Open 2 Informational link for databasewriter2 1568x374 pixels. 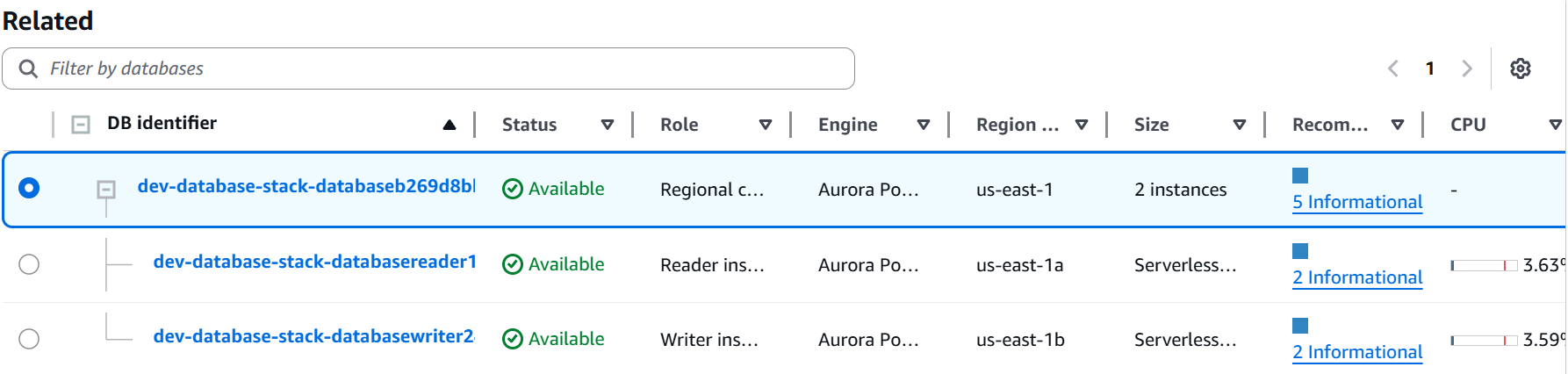tap(1357, 352)
